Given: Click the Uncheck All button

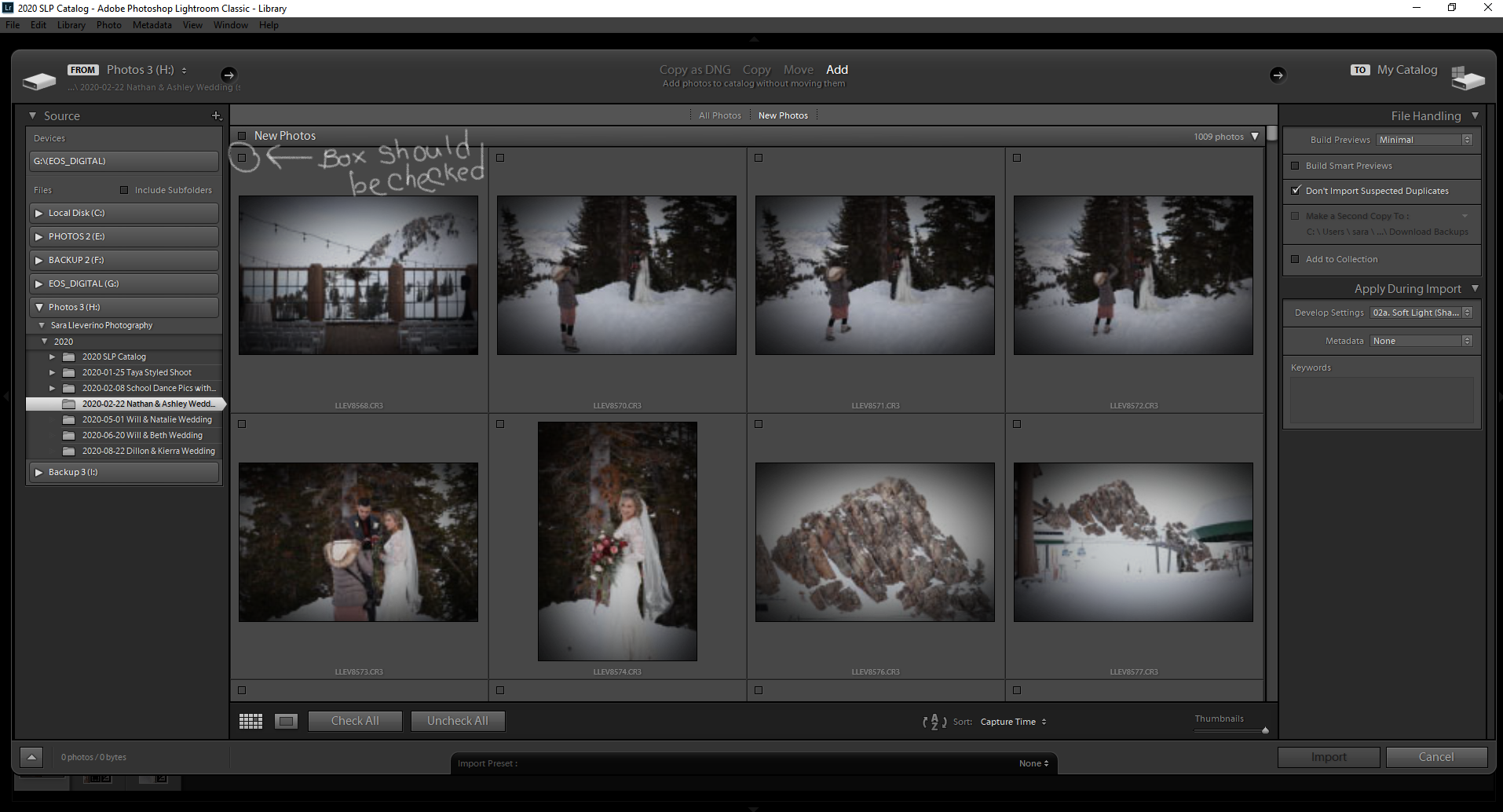Looking at the screenshot, I should tap(458, 721).
